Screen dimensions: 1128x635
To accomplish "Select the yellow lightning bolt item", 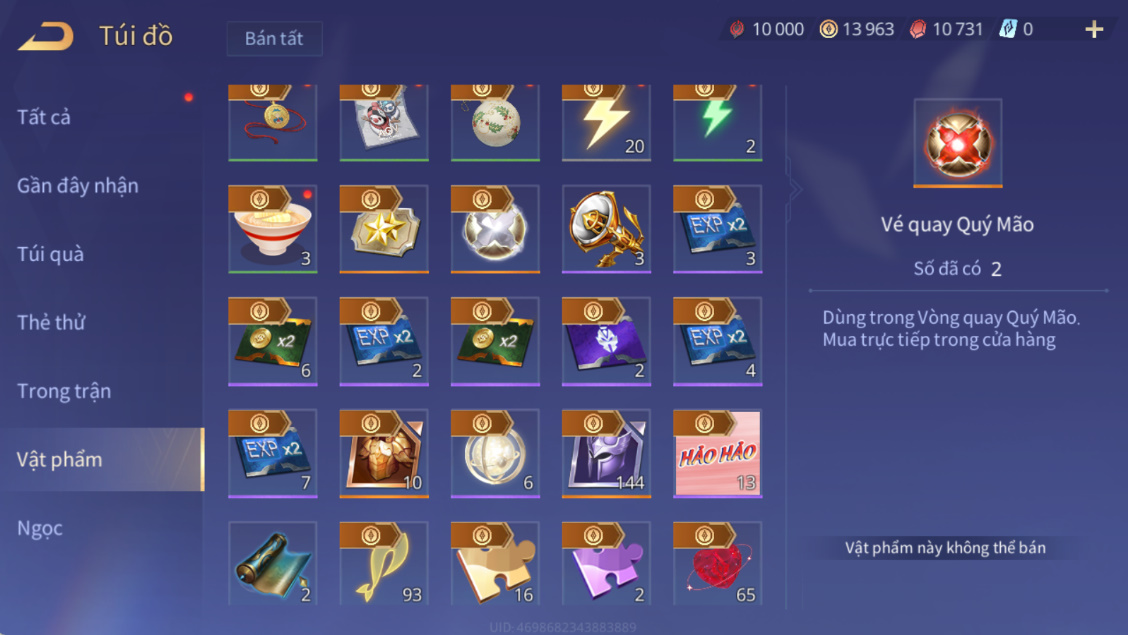I will point(606,122).
